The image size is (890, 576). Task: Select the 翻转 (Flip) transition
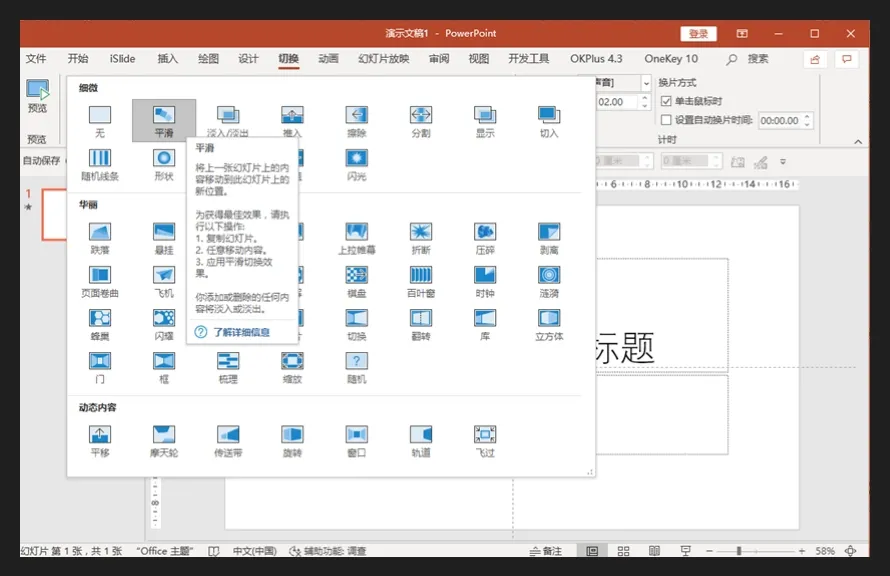[x=421, y=324]
